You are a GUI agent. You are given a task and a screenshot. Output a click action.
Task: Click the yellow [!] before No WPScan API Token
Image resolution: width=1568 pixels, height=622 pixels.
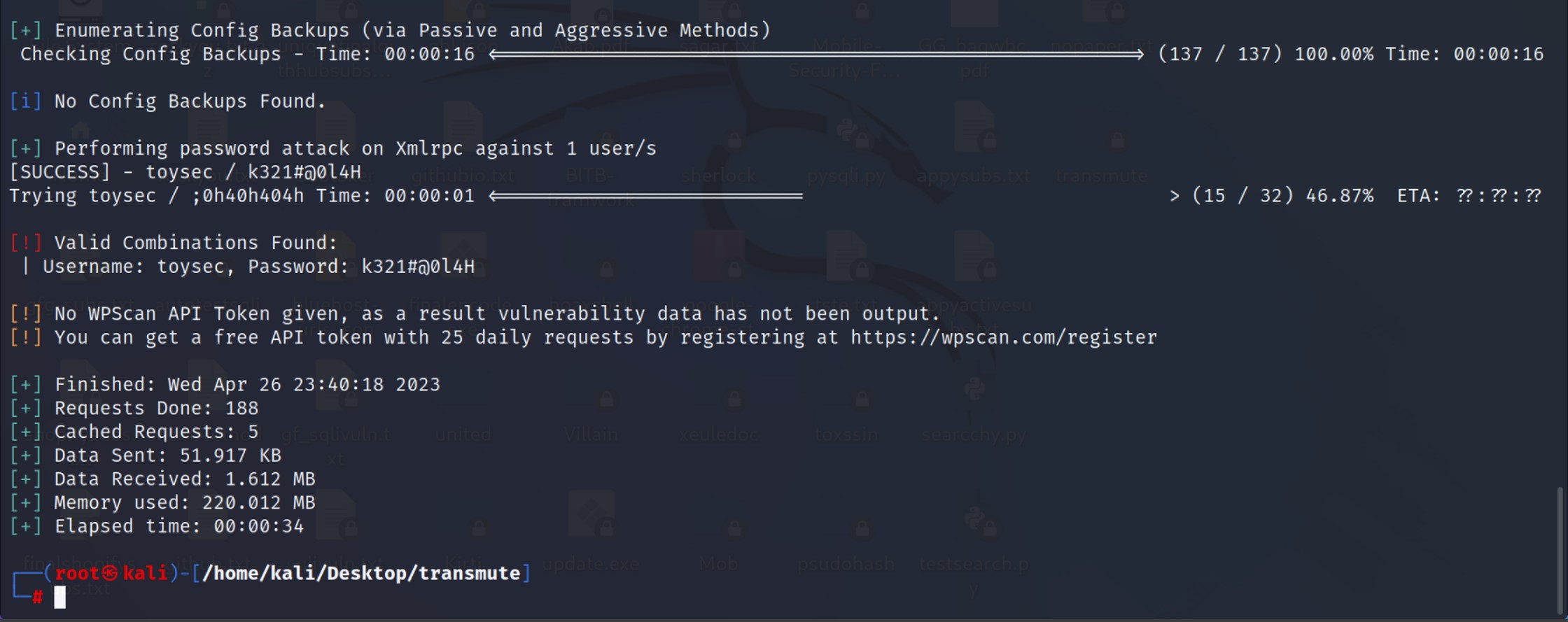26,313
